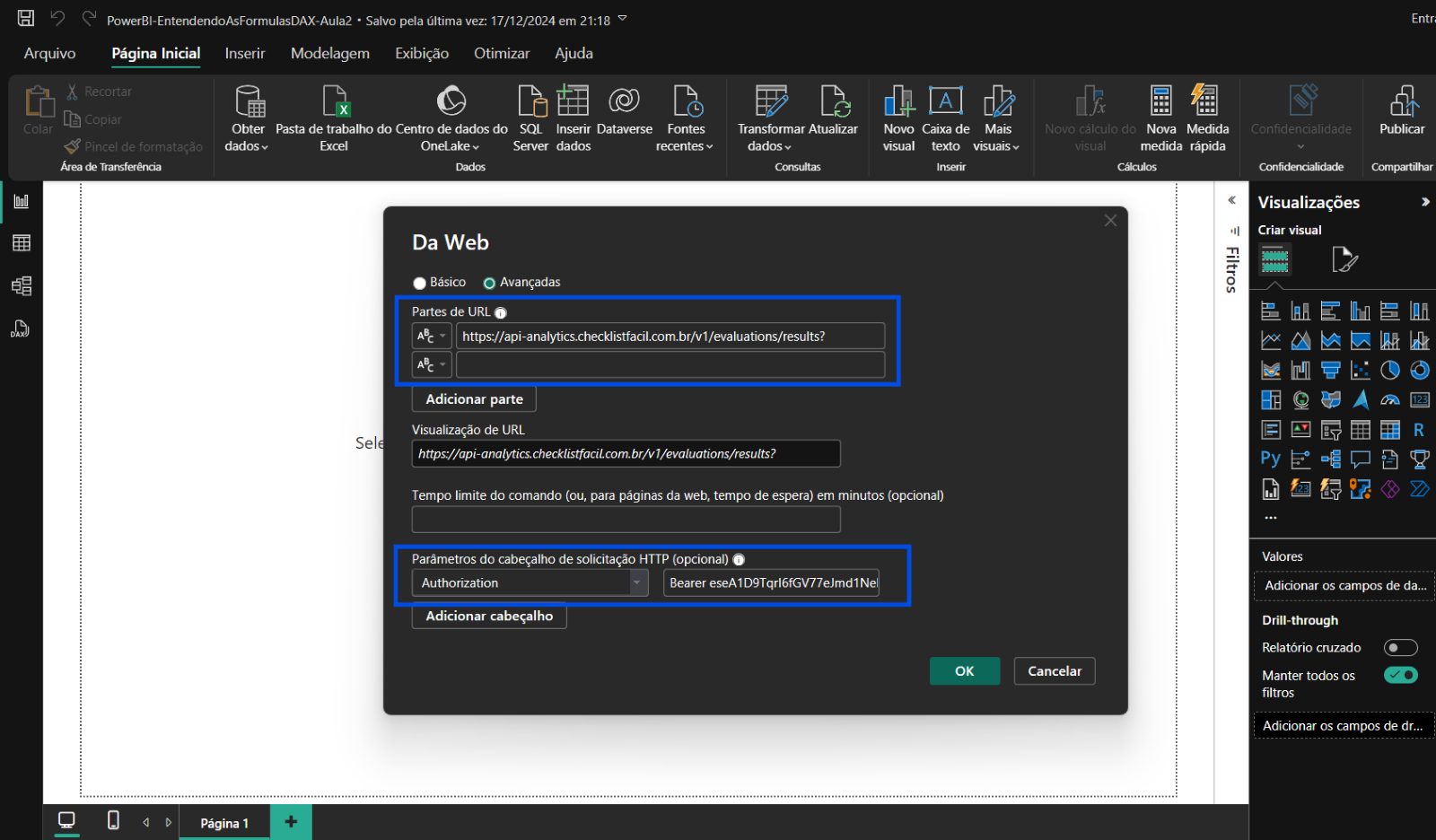Select the treemap visual
The height and width of the screenshot is (840, 1436).
click(x=1270, y=400)
